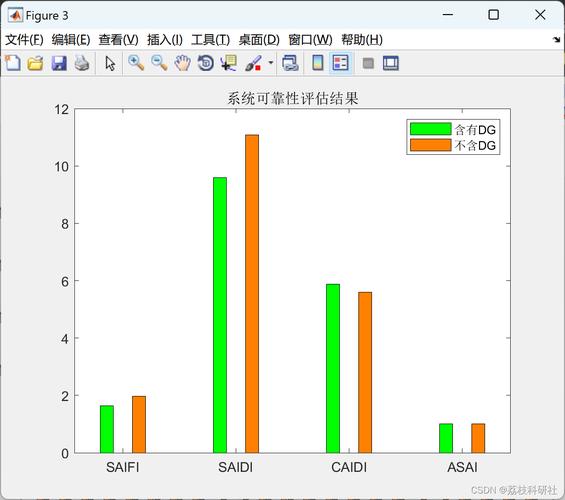This screenshot has width=565, height=500.
Task: Toggle the Data Cursor tool
Action: pos(229,63)
